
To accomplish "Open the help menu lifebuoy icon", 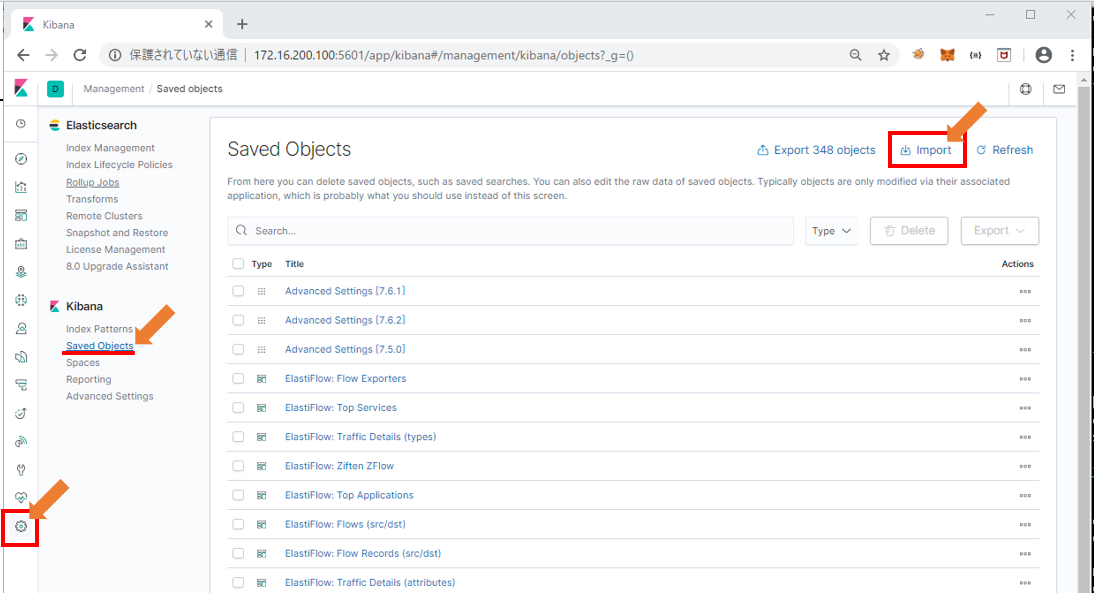I will pyautogui.click(x=1026, y=89).
